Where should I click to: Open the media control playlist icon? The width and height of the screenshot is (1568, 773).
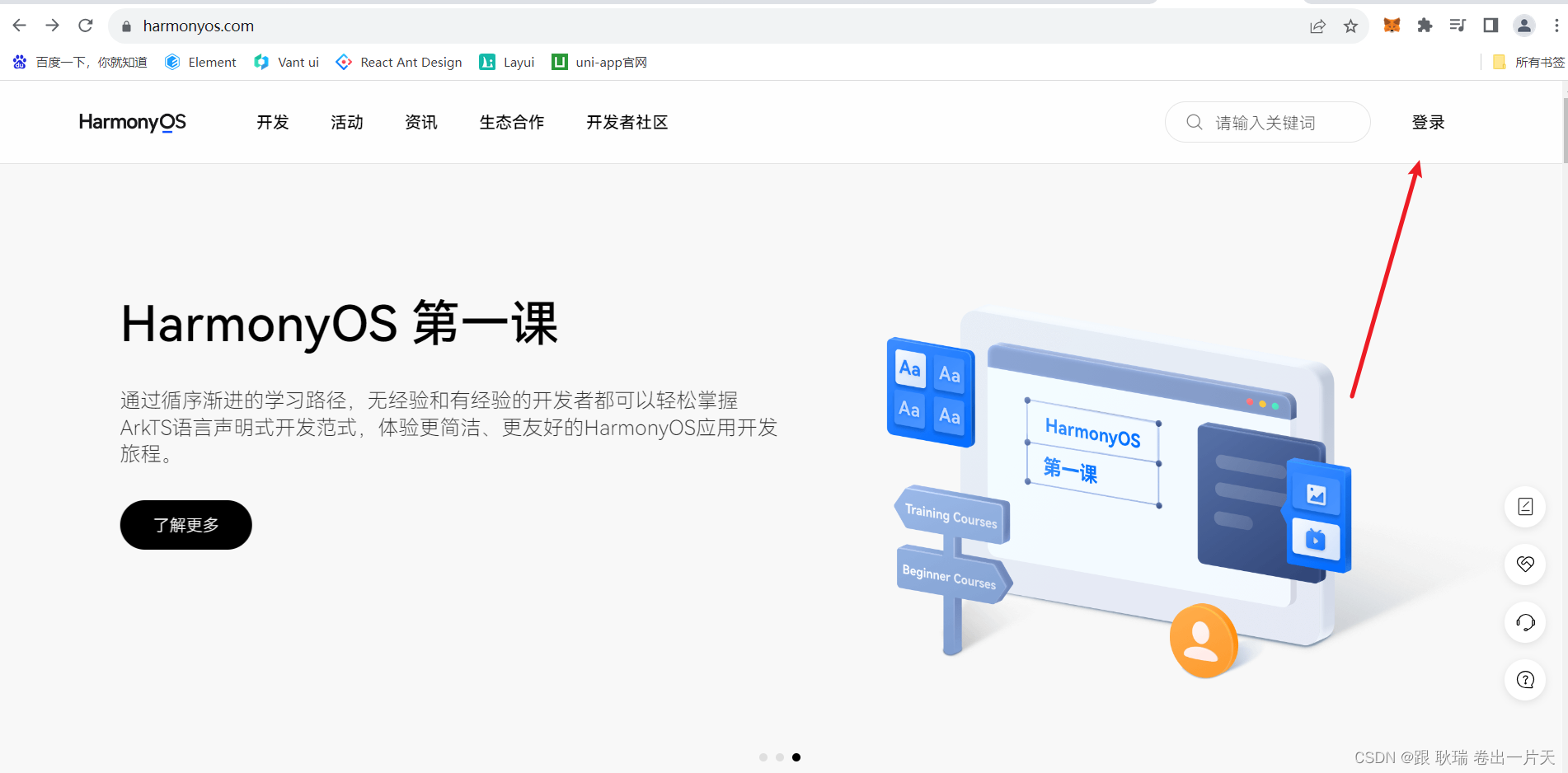coord(1458,26)
